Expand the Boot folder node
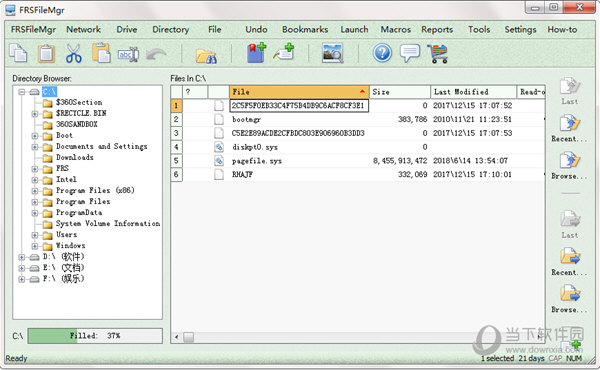600x370 pixels. click(x=35, y=136)
